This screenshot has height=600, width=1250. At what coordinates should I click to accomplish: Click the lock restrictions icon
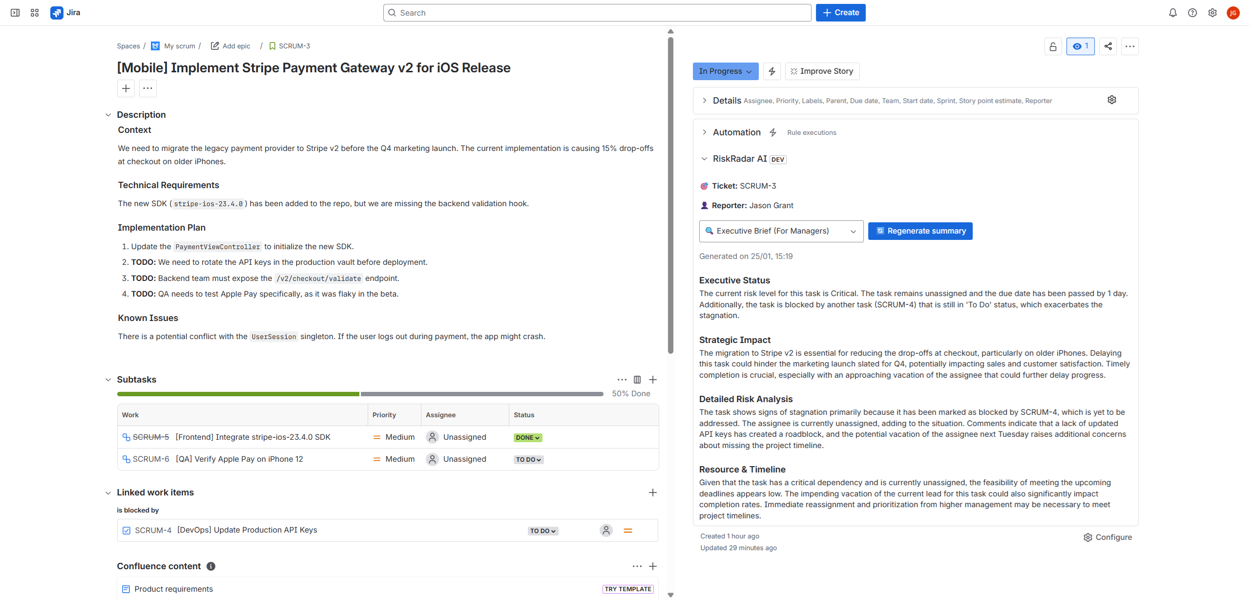click(1053, 46)
